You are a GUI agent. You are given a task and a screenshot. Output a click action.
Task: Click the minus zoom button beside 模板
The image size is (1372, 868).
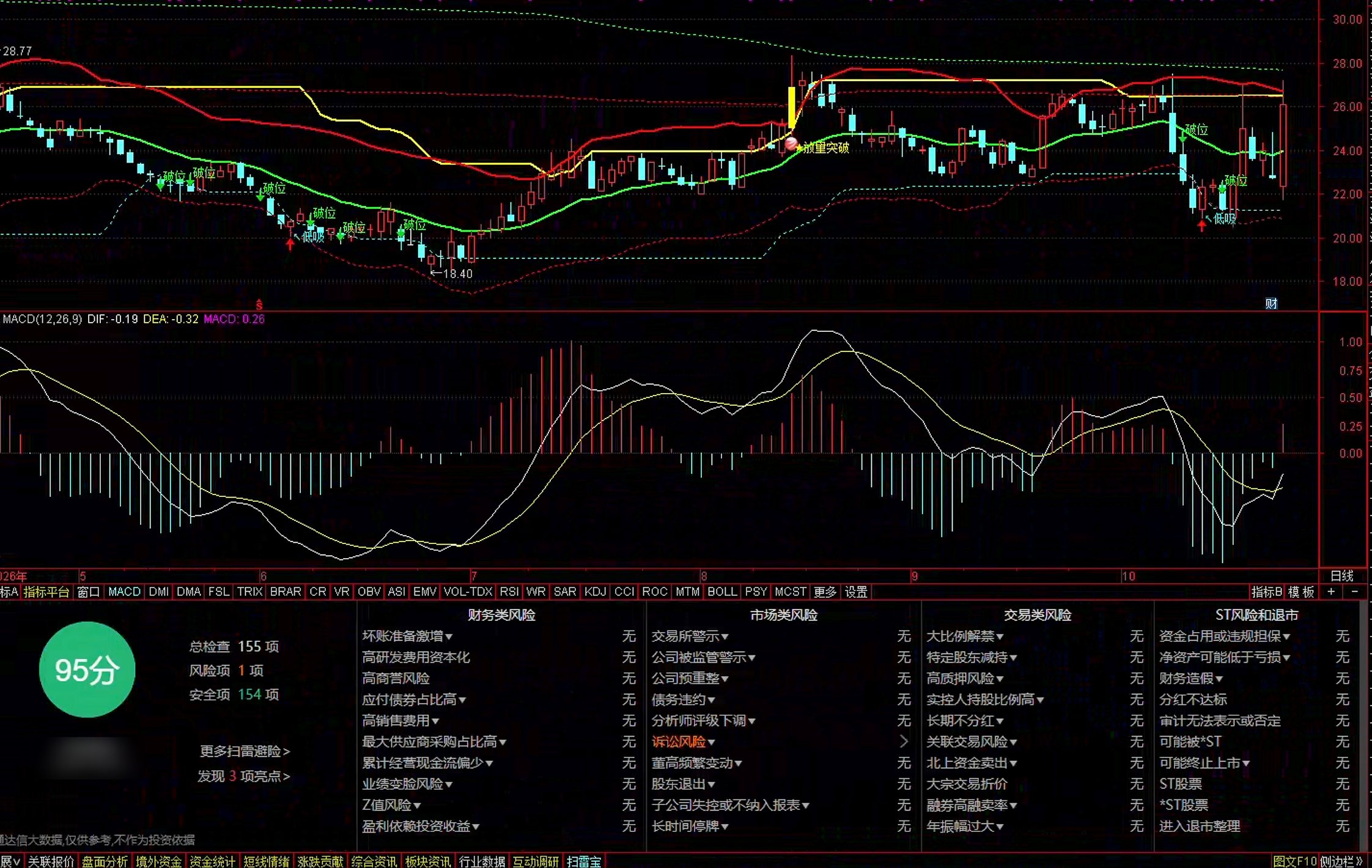tap(1354, 592)
